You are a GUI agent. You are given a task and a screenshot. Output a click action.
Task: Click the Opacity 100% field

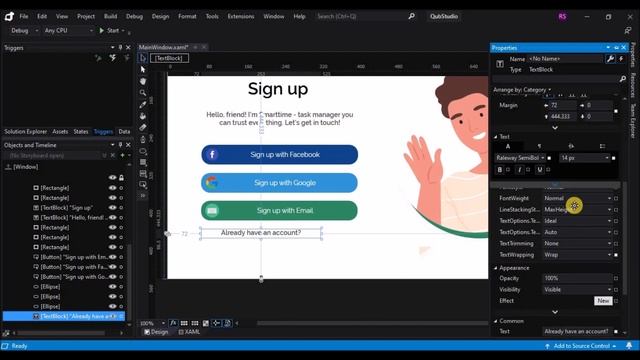coord(577,278)
